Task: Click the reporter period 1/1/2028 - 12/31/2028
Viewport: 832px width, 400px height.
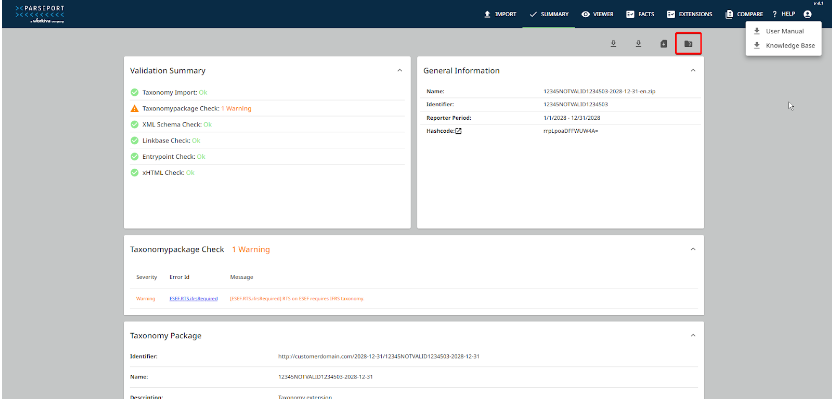Action: tap(572, 118)
